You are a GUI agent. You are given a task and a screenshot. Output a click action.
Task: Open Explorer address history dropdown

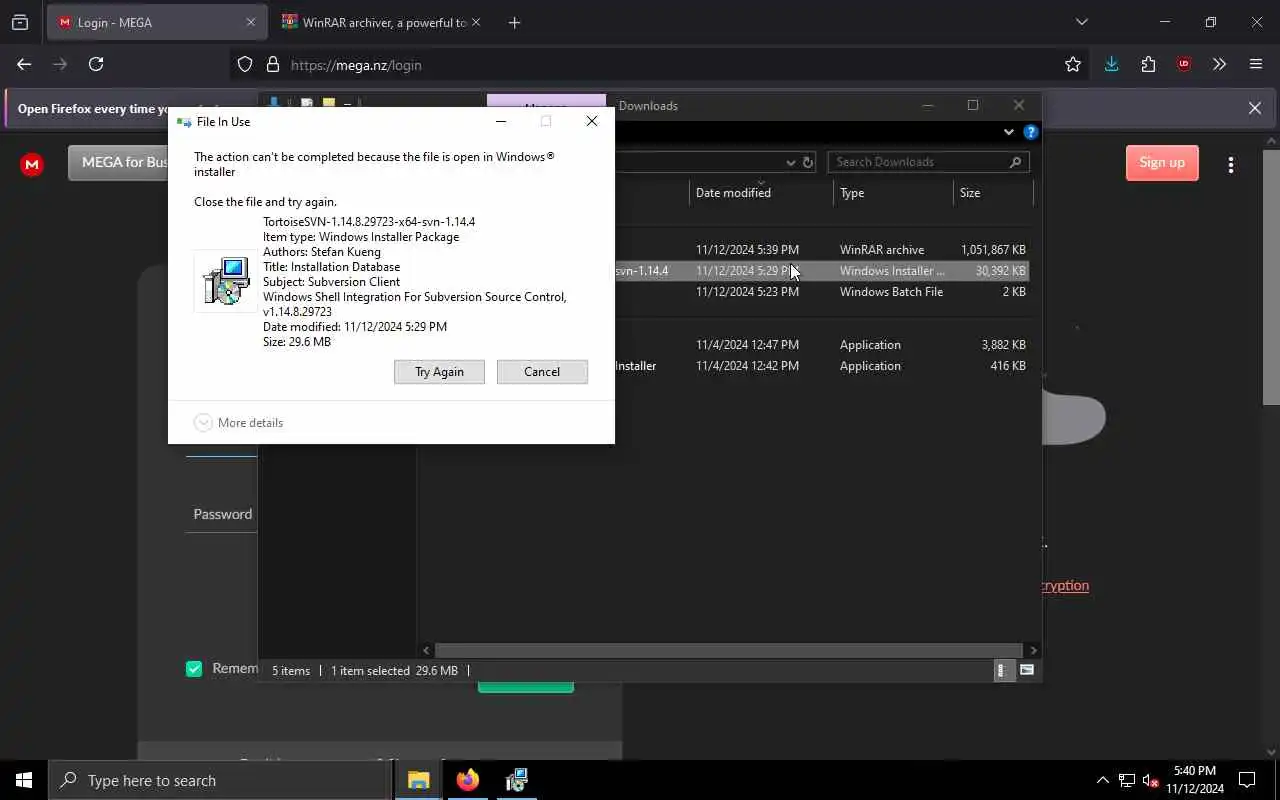[790, 162]
